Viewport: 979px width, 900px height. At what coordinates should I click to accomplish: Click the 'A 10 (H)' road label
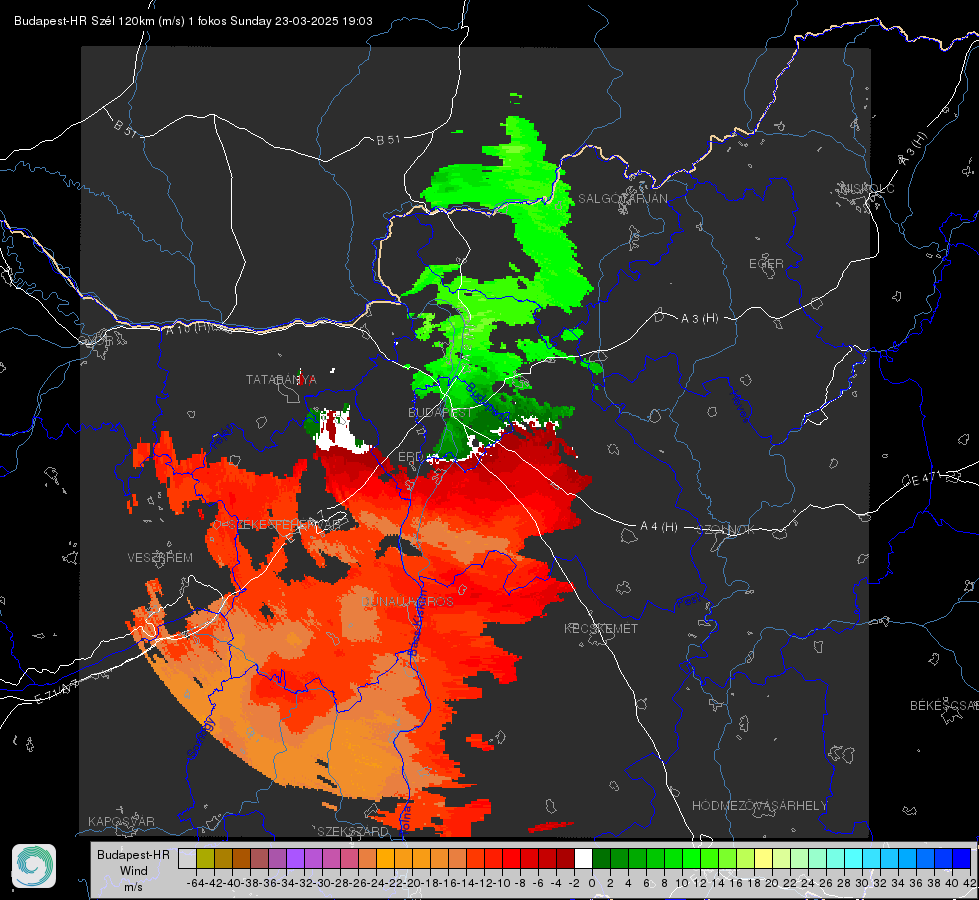187,328
